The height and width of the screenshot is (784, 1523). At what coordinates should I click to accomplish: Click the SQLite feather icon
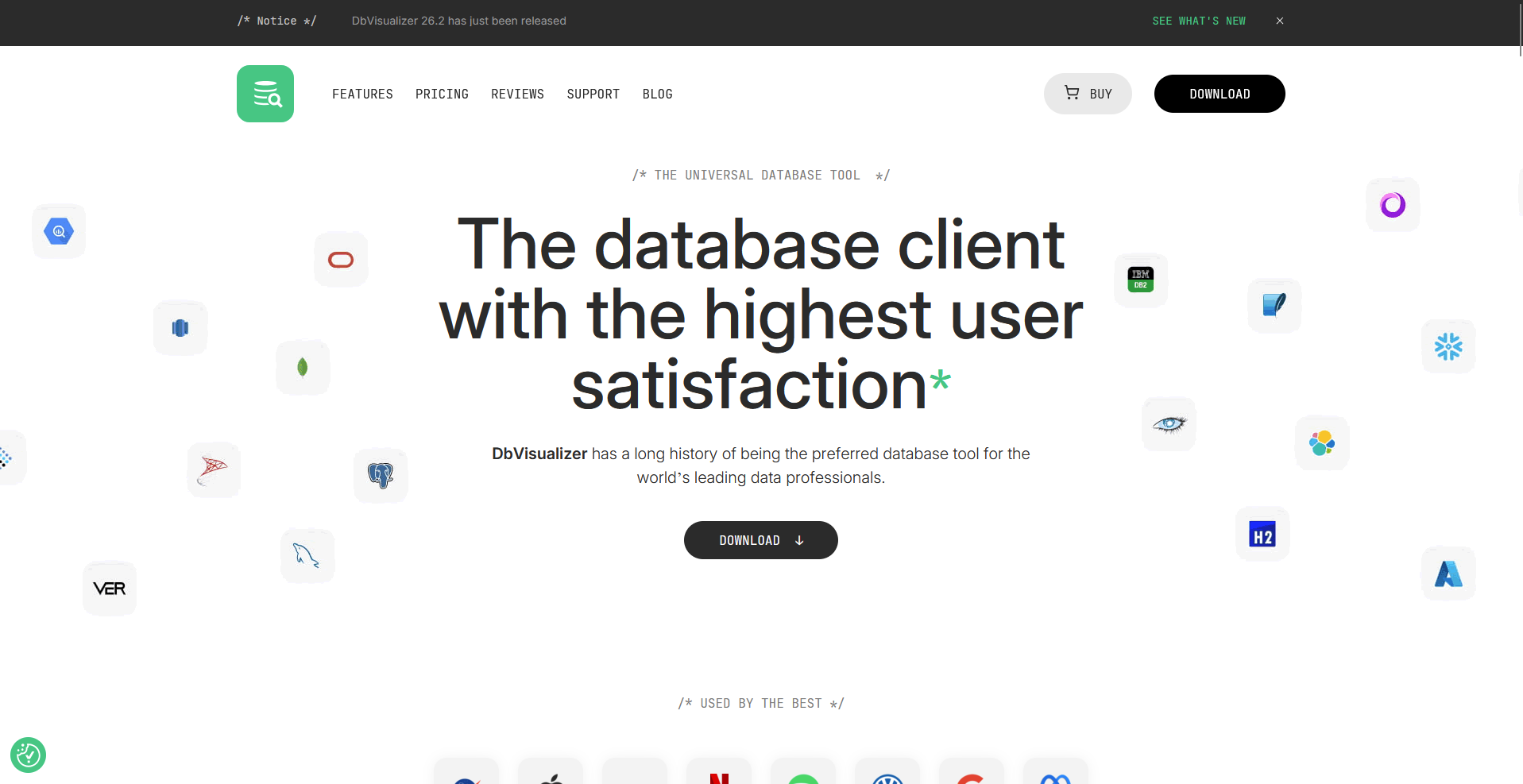1274,306
